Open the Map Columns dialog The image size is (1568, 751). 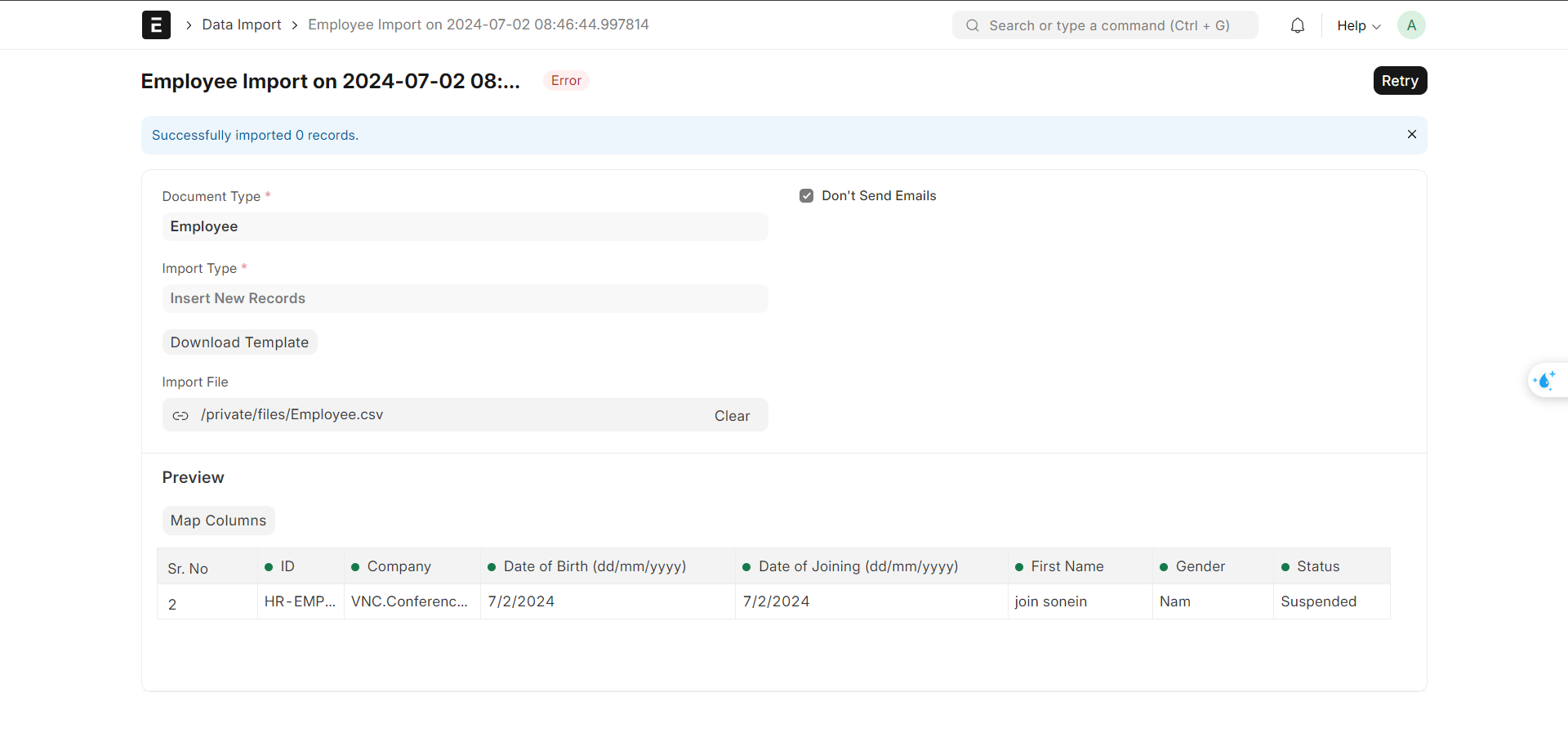[218, 521]
